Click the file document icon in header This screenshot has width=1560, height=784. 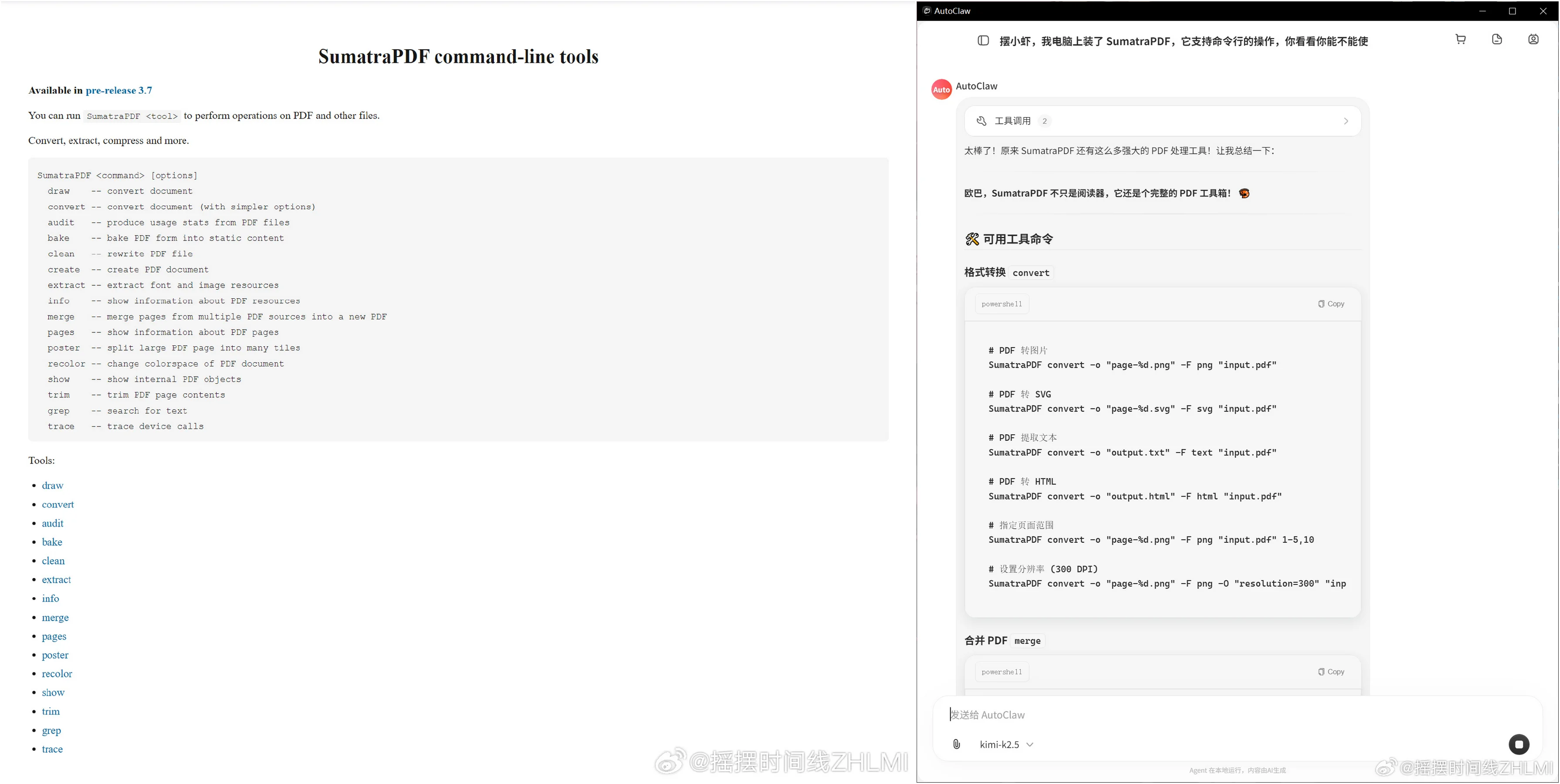click(1497, 39)
